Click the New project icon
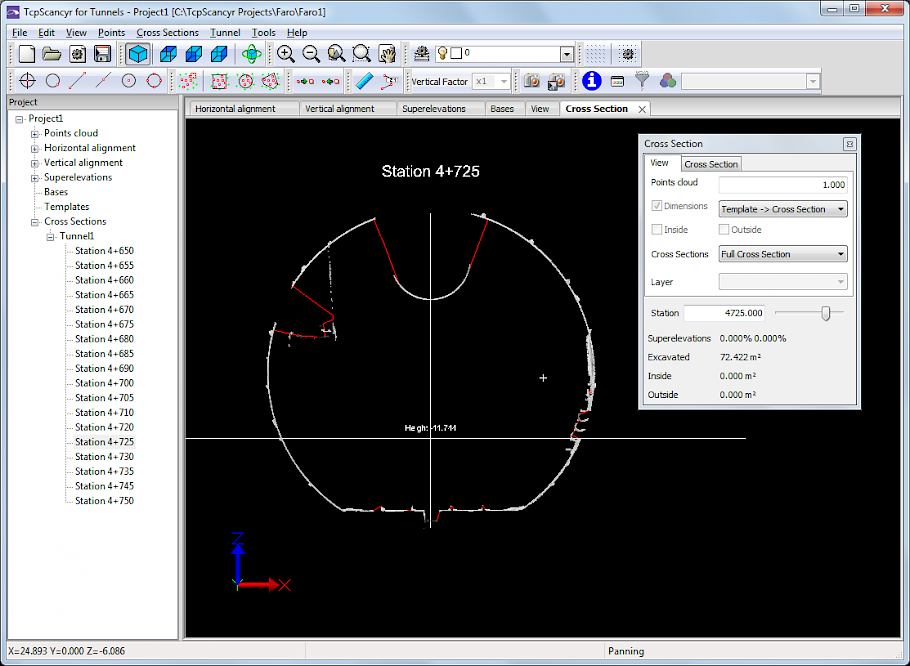The image size is (910, 666). (27, 54)
